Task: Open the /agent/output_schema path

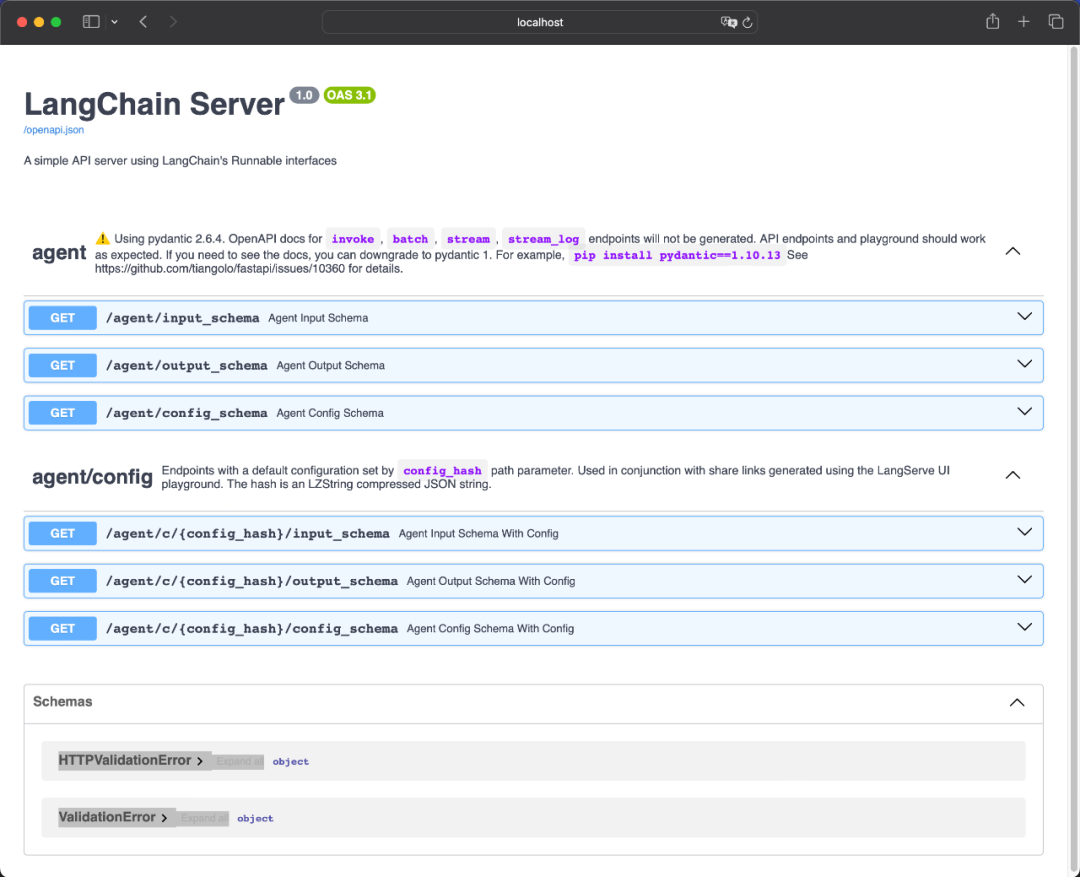Action: [187, 365]
